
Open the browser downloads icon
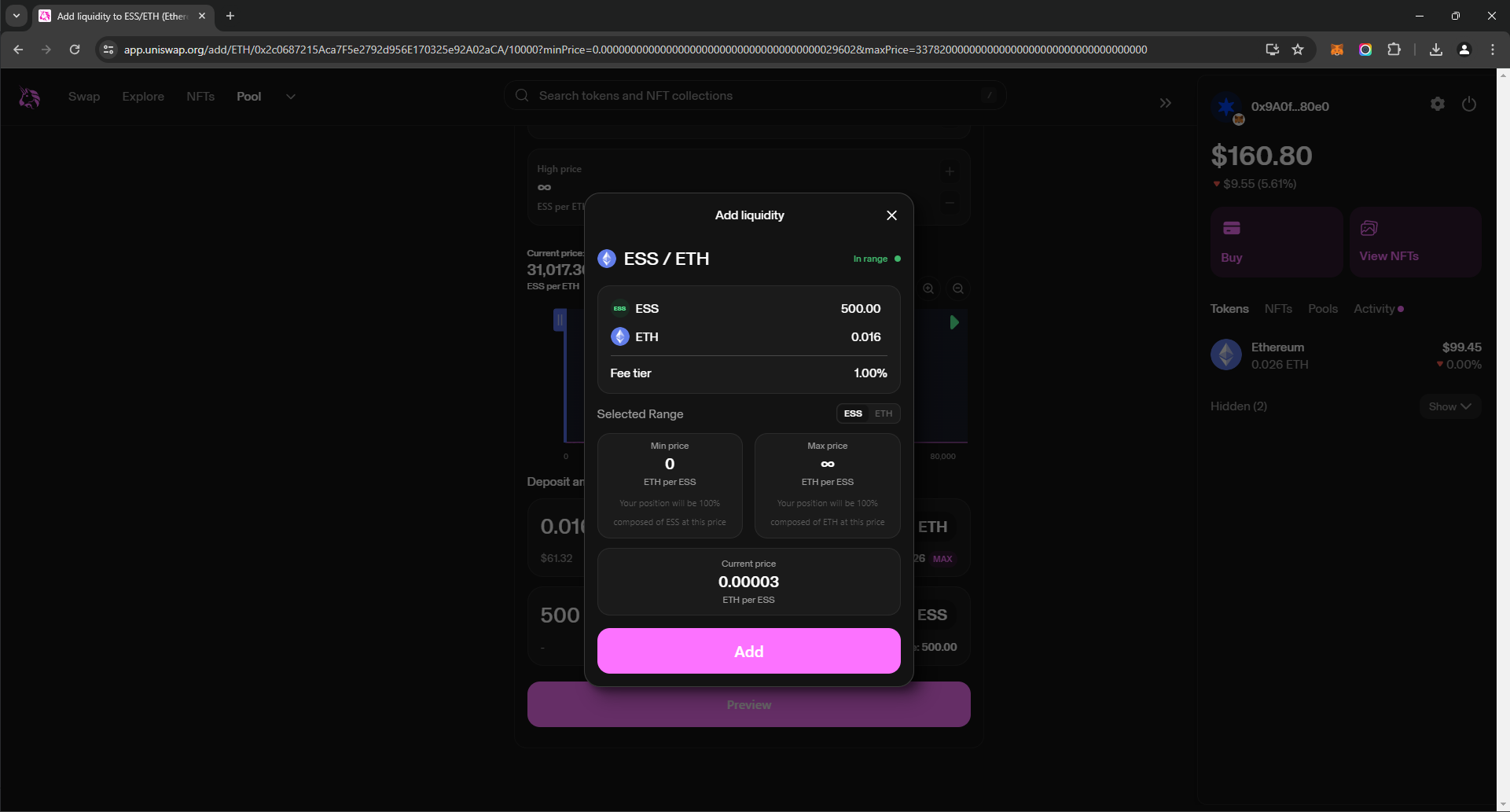tap(1435, 50)
